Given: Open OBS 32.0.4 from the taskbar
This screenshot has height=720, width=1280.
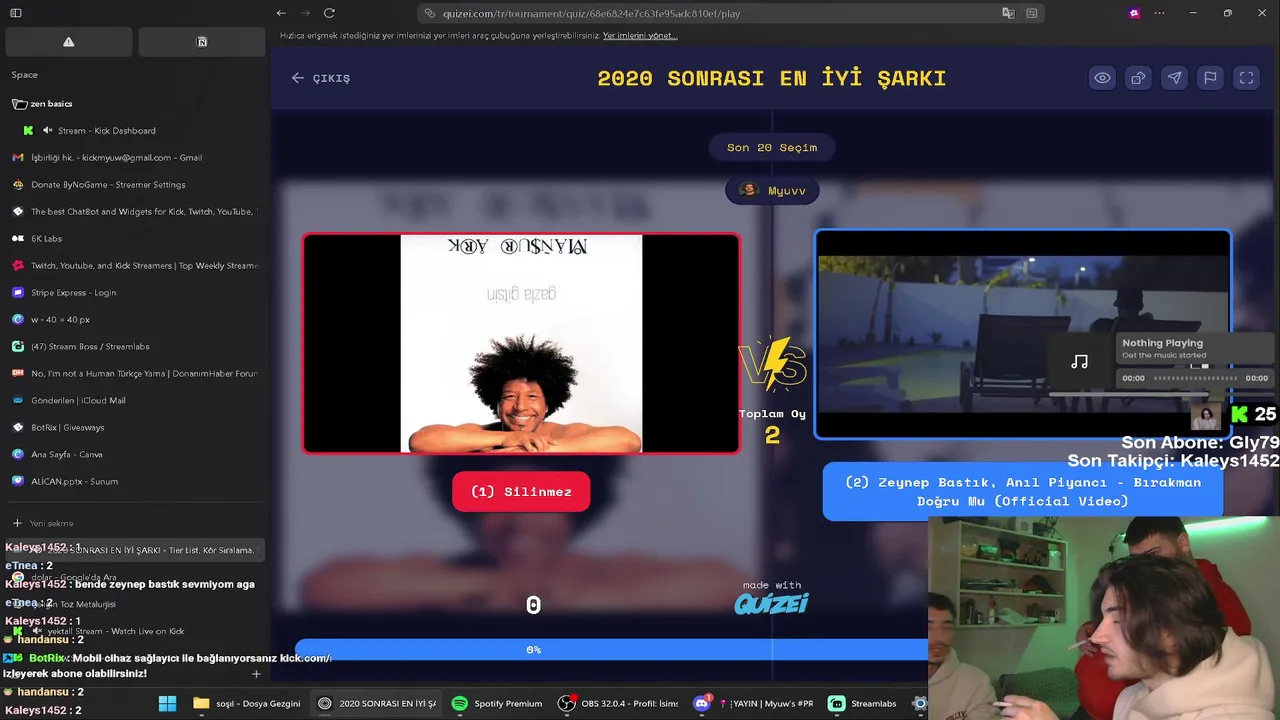Looking at the screenshot, I should coord(618,704).
